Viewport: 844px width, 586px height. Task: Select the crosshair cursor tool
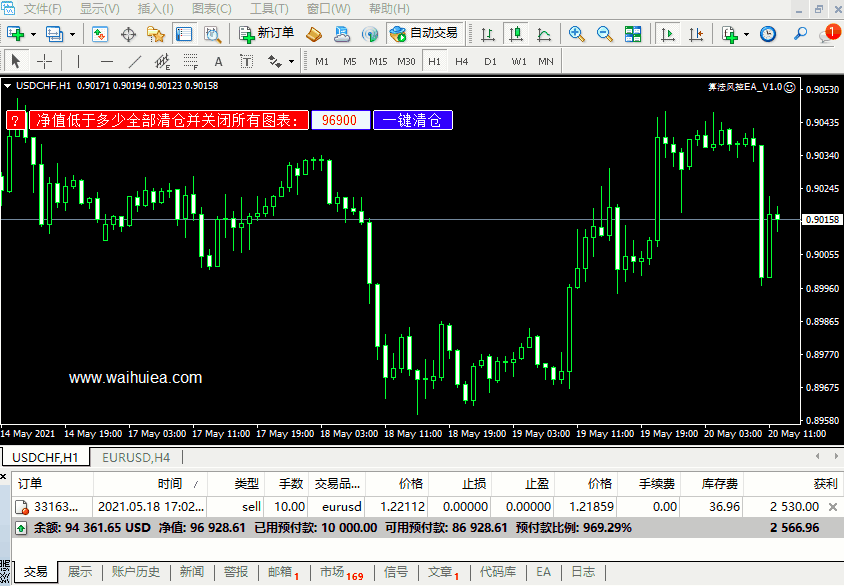click(x=45, y=61)
